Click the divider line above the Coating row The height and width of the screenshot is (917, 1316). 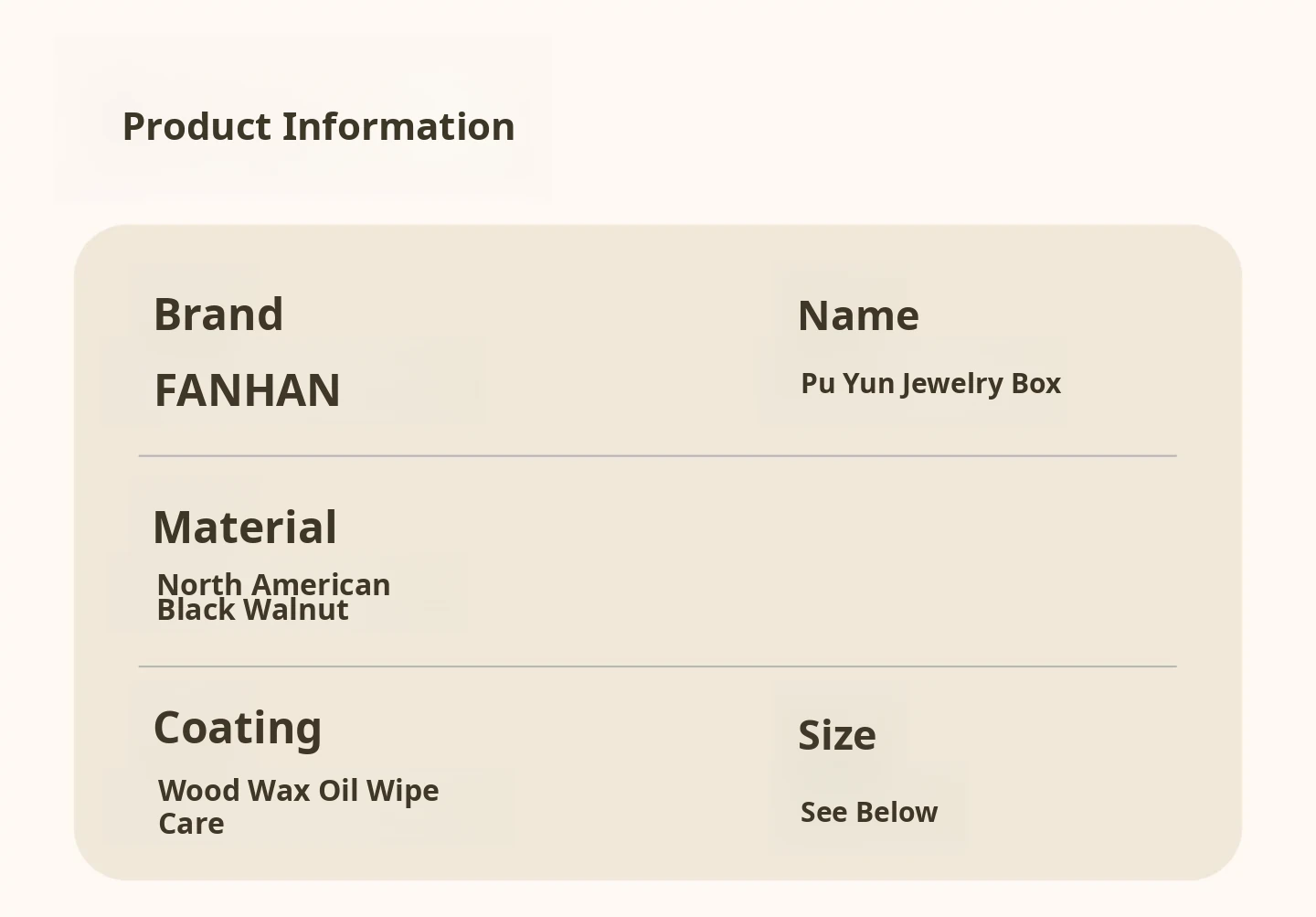(x=658, y=666)
